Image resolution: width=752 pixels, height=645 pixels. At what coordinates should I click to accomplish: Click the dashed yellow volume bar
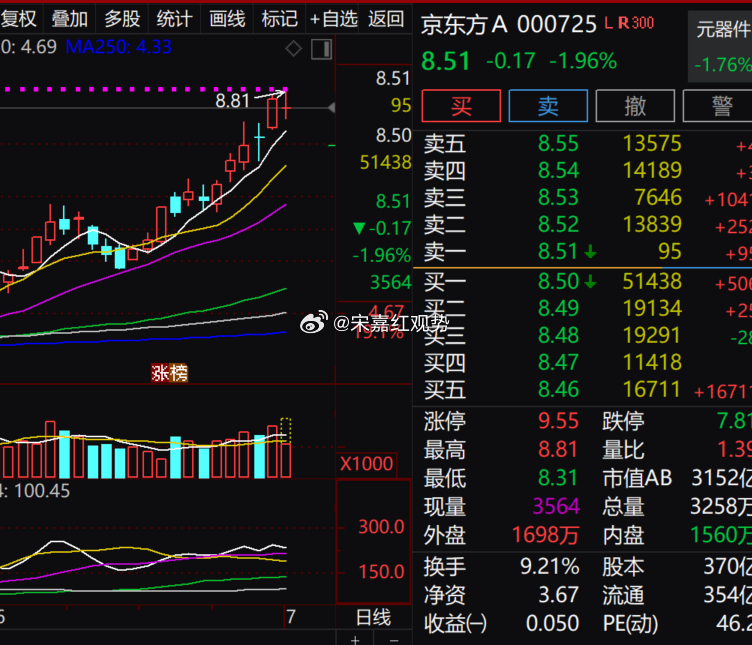coord(286,430)
